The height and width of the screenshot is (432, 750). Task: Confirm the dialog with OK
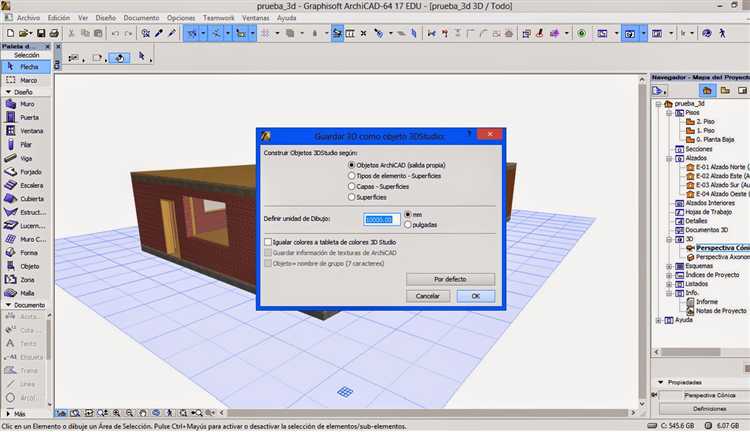475,296
